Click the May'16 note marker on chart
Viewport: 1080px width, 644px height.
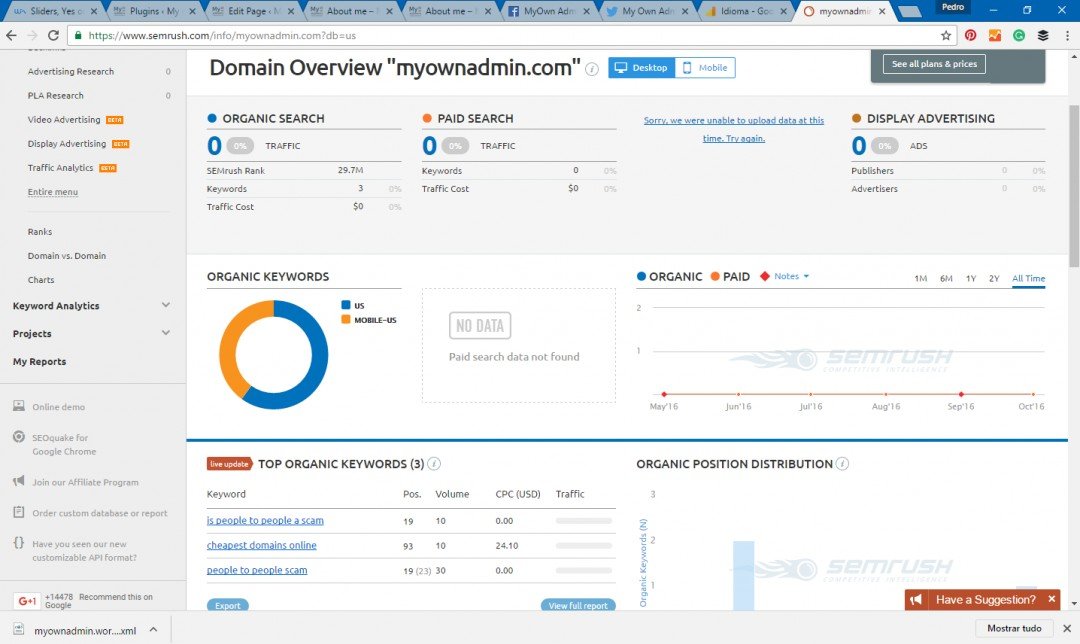664,394
